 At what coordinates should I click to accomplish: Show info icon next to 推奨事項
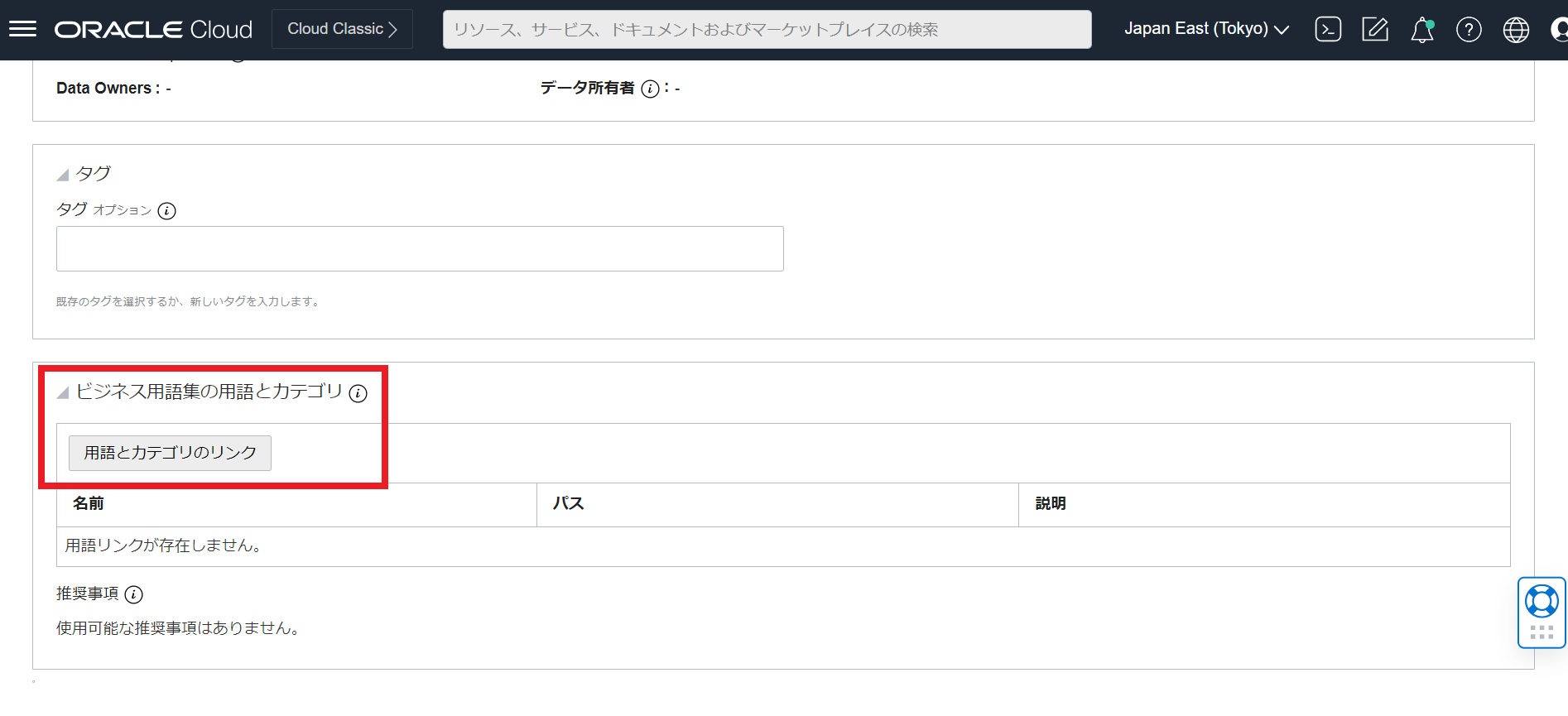tap(133, 594)
